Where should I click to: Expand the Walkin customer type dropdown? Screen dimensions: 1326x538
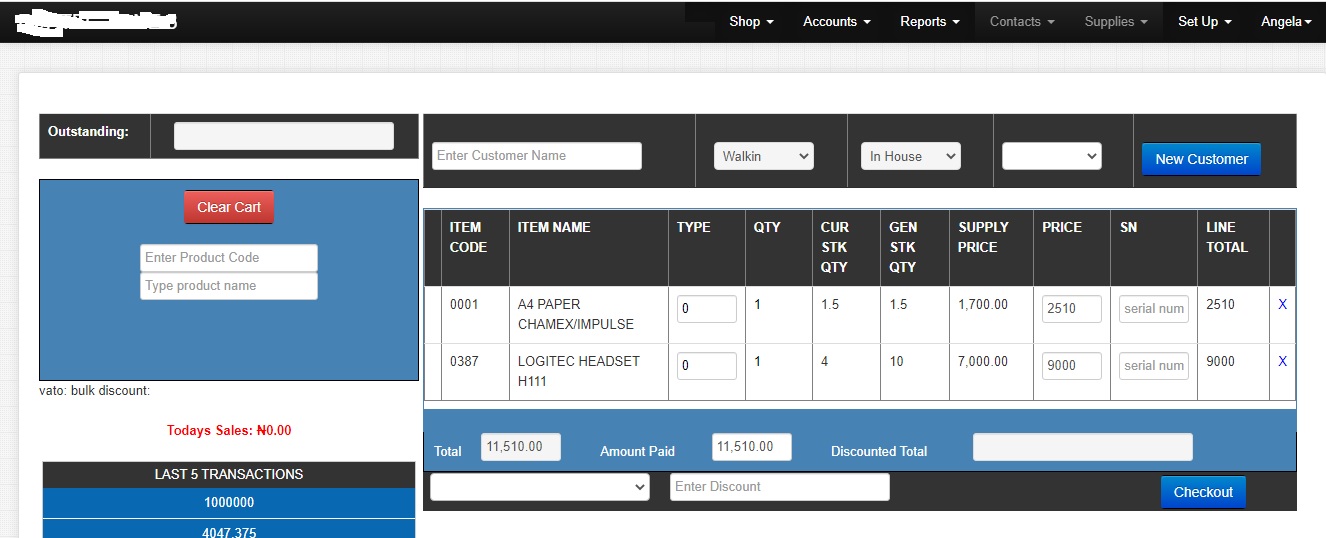click(x=764, y=156)
